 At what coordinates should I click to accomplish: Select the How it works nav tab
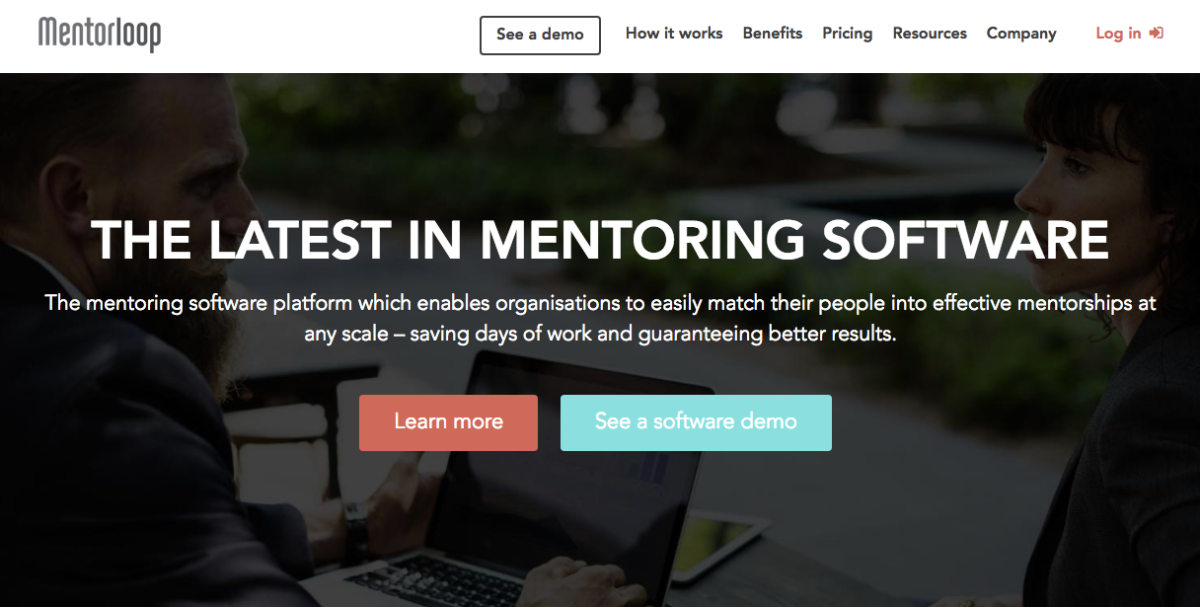(x=673, y=34)
